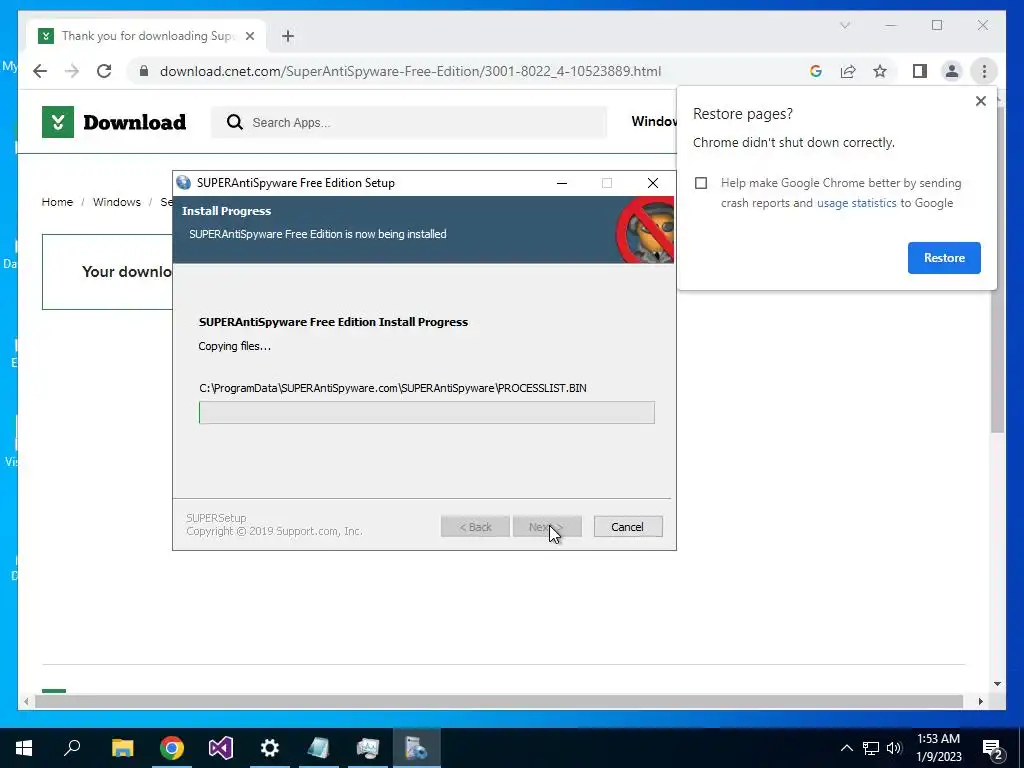The image size is (1024, 768).
Task: Click the page scroll right arrow
Action: click(x=980, y=701)
